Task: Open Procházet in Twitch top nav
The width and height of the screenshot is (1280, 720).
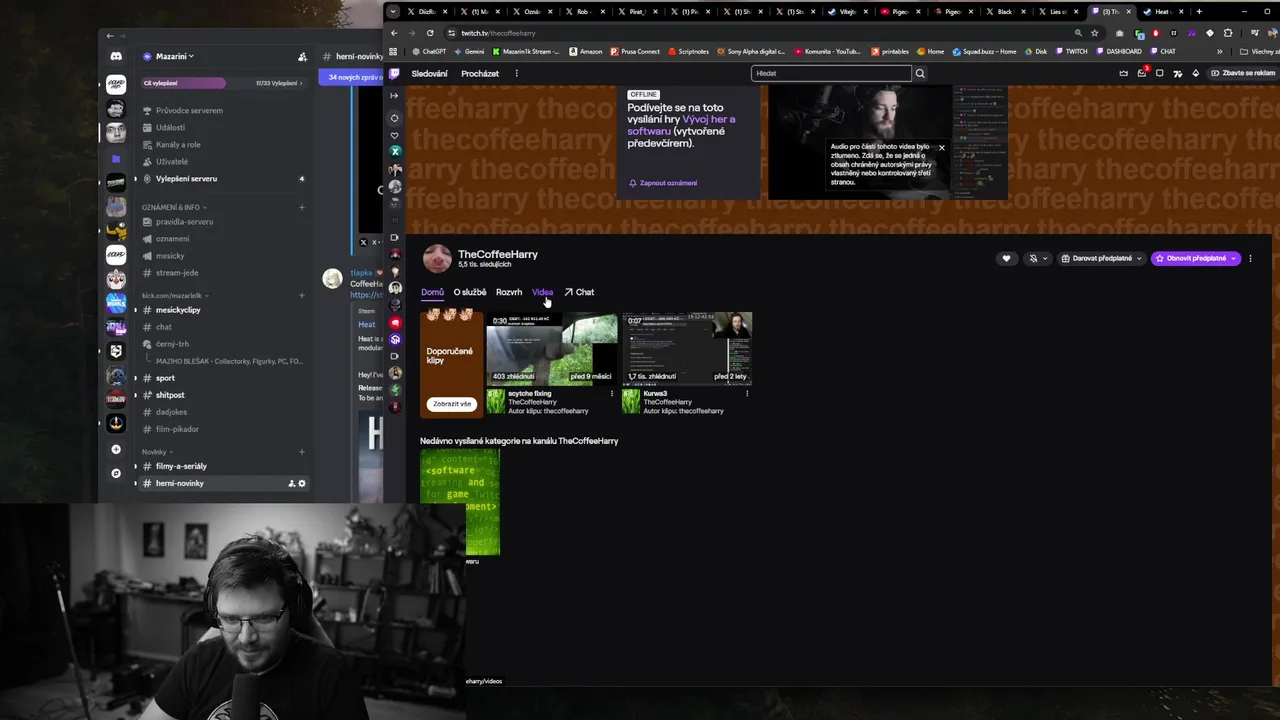Action: tap(480, 73)
